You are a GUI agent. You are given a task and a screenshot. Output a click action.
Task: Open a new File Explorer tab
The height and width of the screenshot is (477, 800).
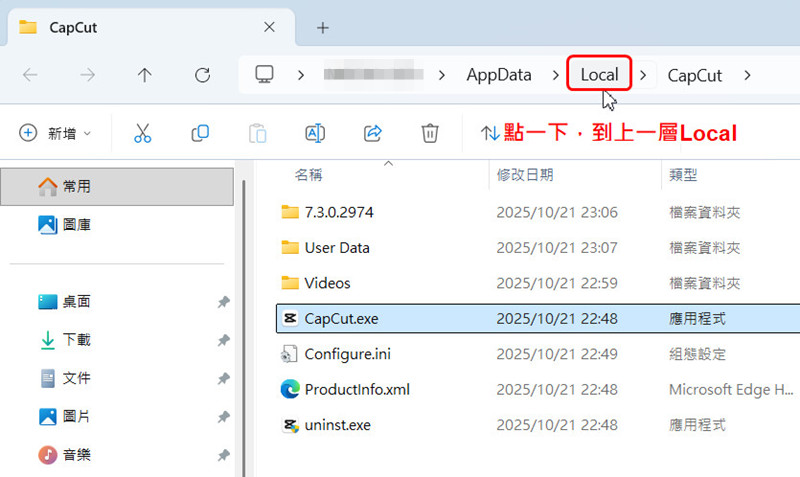click(322, 27)
